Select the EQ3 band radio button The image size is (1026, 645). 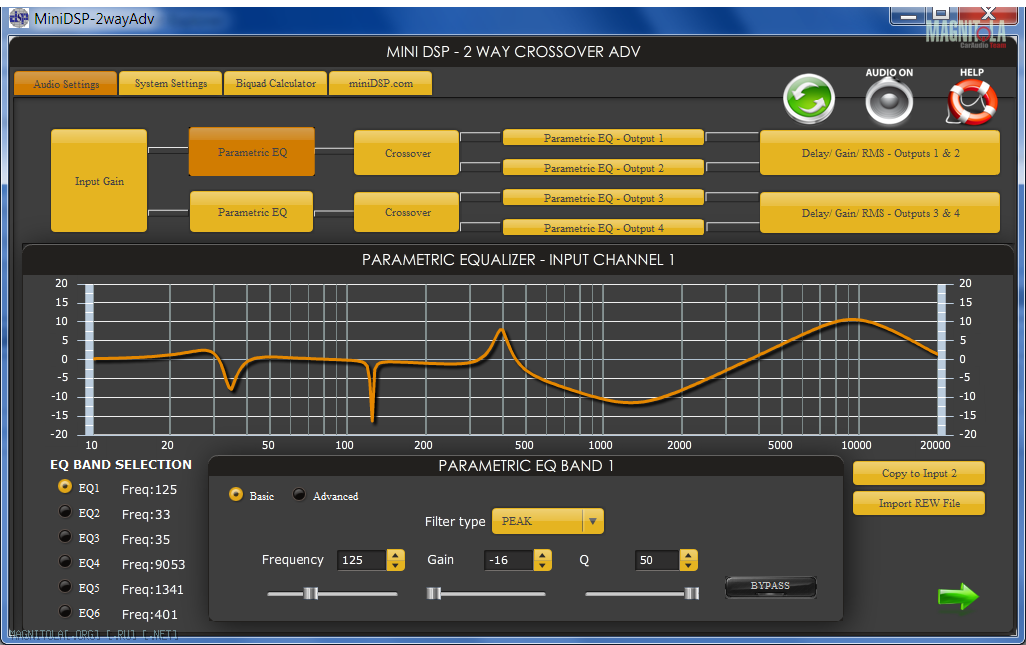point(65,536)
